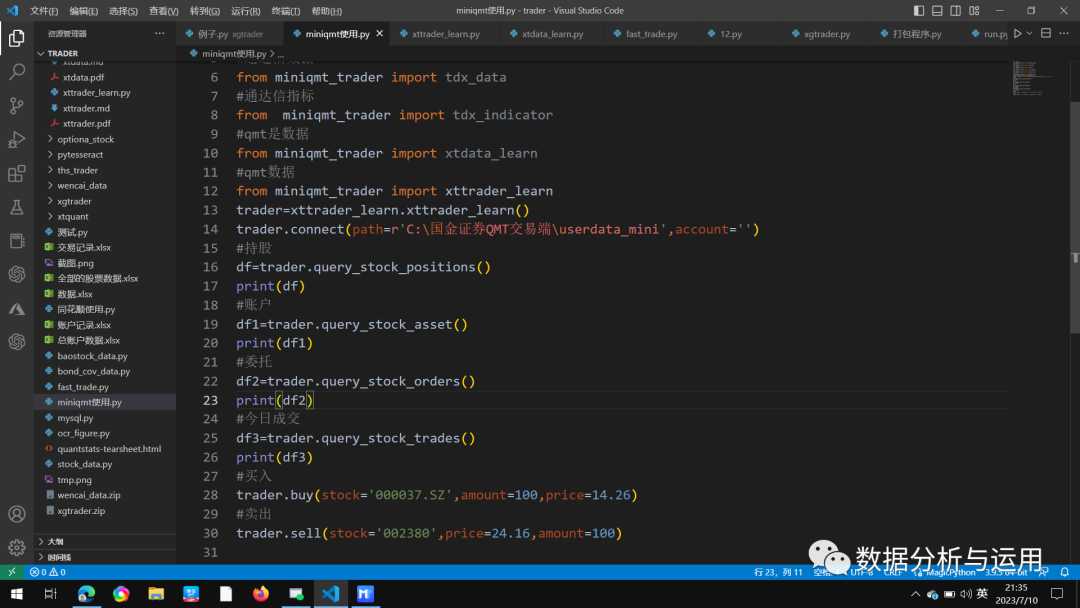Close the miniqmt使用.py tab
The width and height of the screenshot is (1080, 608).
coord(380,33)
